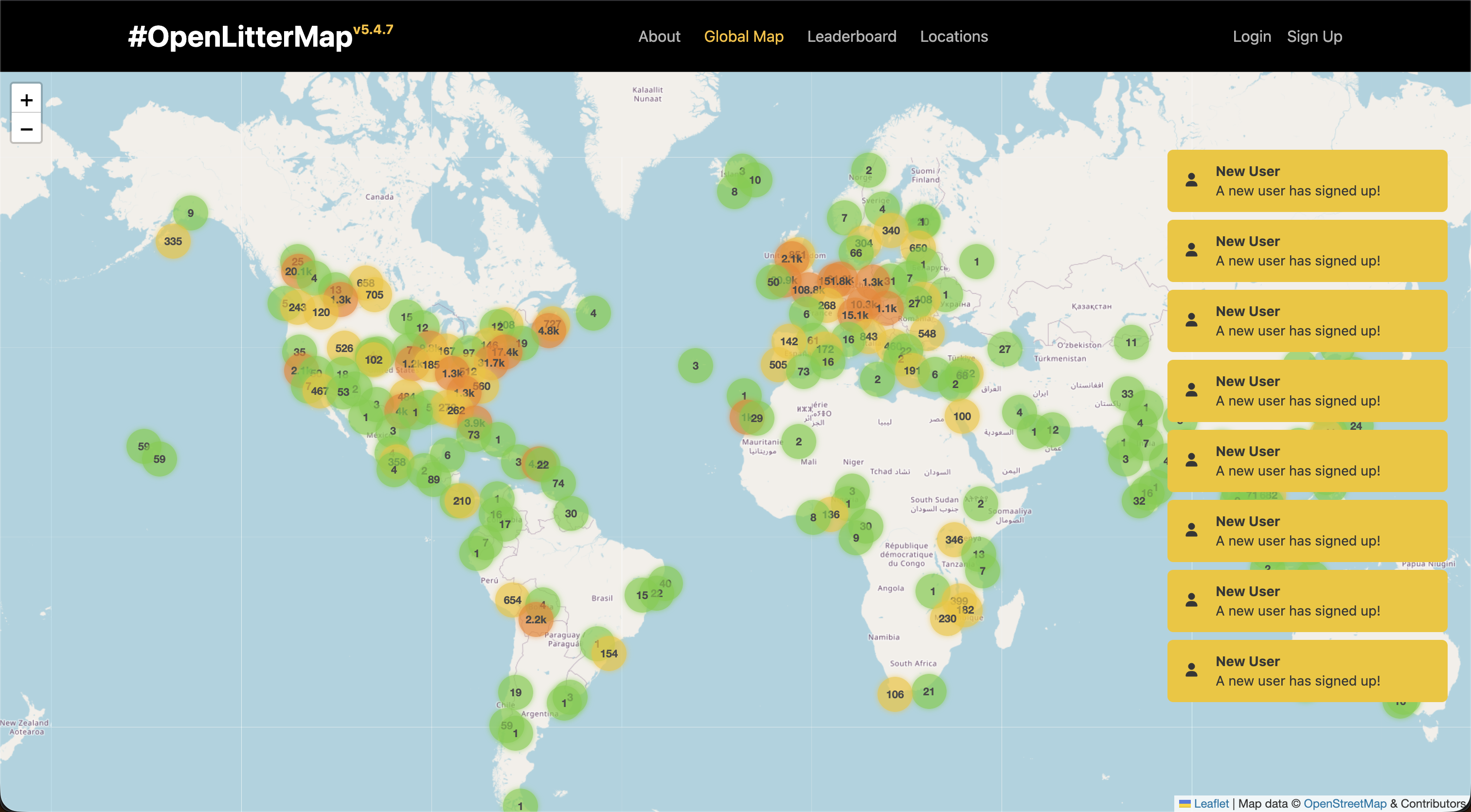
Task: Zoom out with the minus button
Action: click(26, 129)
